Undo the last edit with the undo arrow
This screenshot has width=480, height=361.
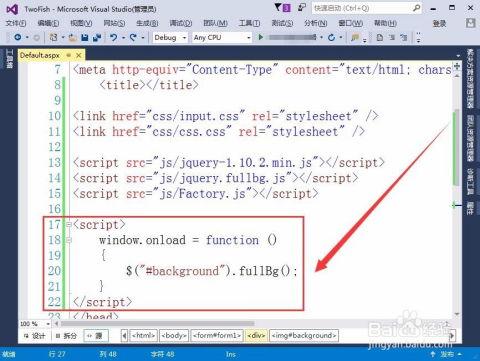click(x=114, y=37)
